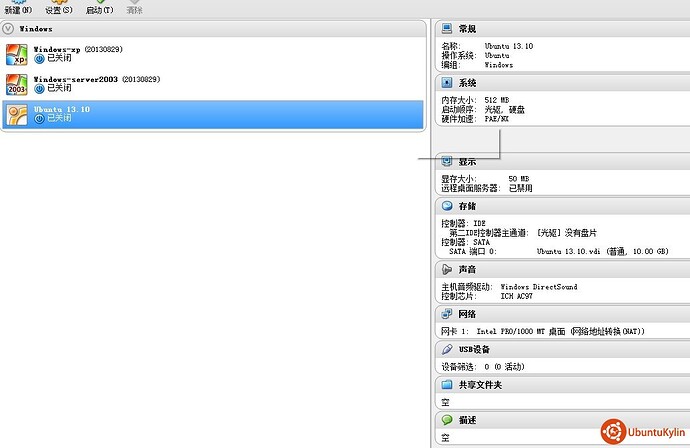
Task: Click the 声音 section speaker icon
Action: (447, 269)
